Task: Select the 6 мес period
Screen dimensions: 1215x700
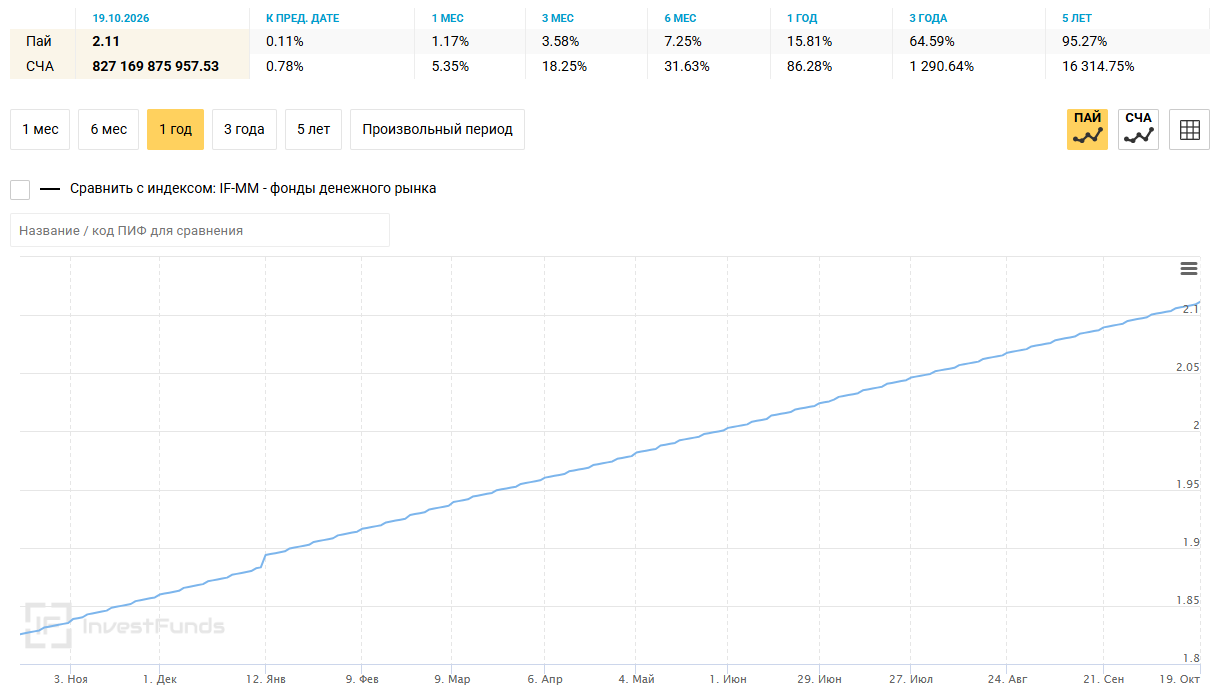Action: coord(108,130)
